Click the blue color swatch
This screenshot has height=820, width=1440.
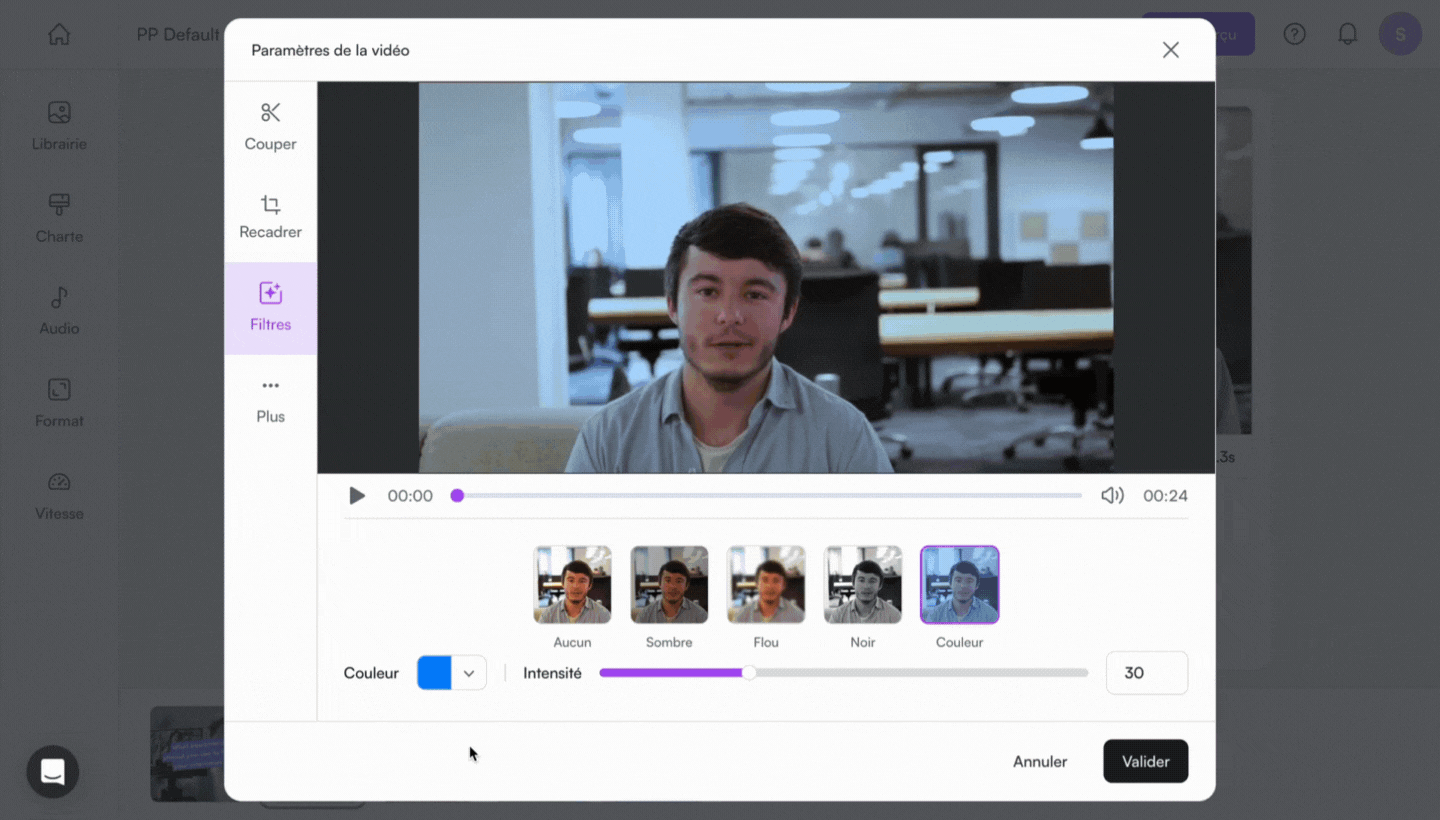(x=434, y=674)
